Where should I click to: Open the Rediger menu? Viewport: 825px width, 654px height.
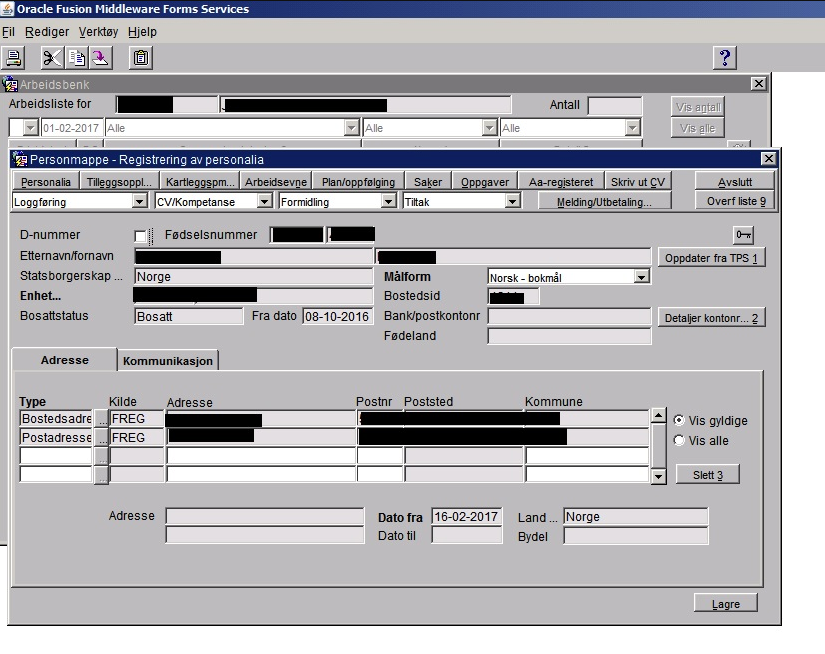pos(47,32)
